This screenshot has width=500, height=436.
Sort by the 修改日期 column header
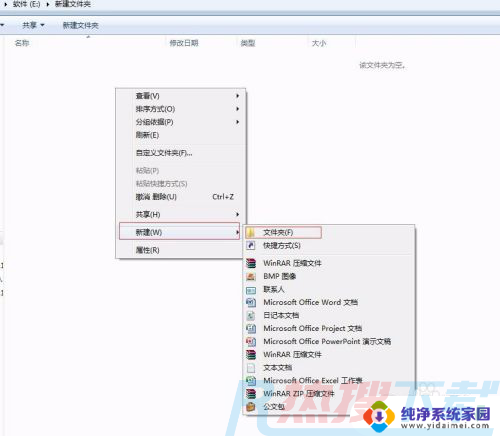(184, 43)
